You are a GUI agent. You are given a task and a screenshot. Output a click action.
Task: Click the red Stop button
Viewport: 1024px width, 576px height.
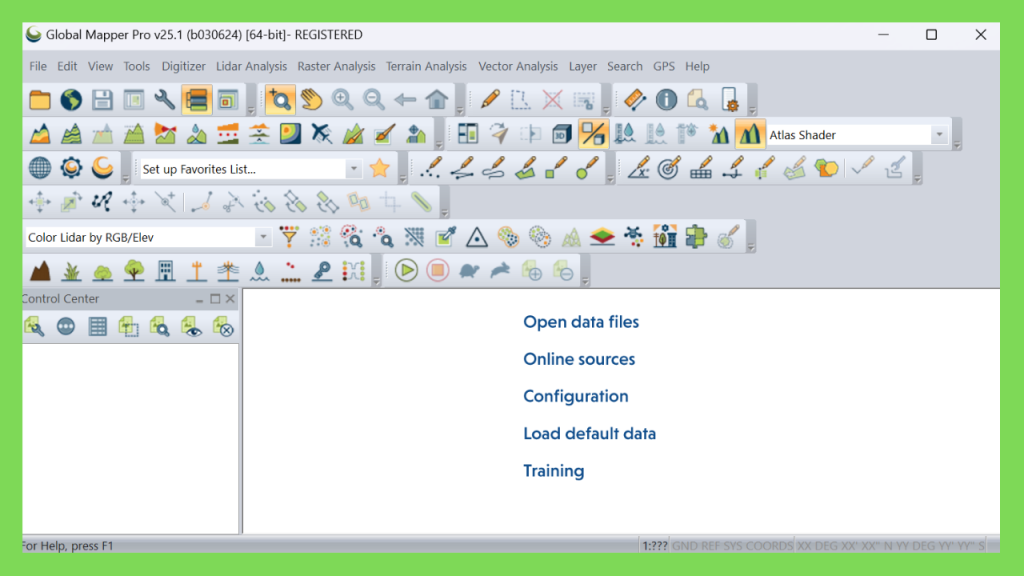438,270
